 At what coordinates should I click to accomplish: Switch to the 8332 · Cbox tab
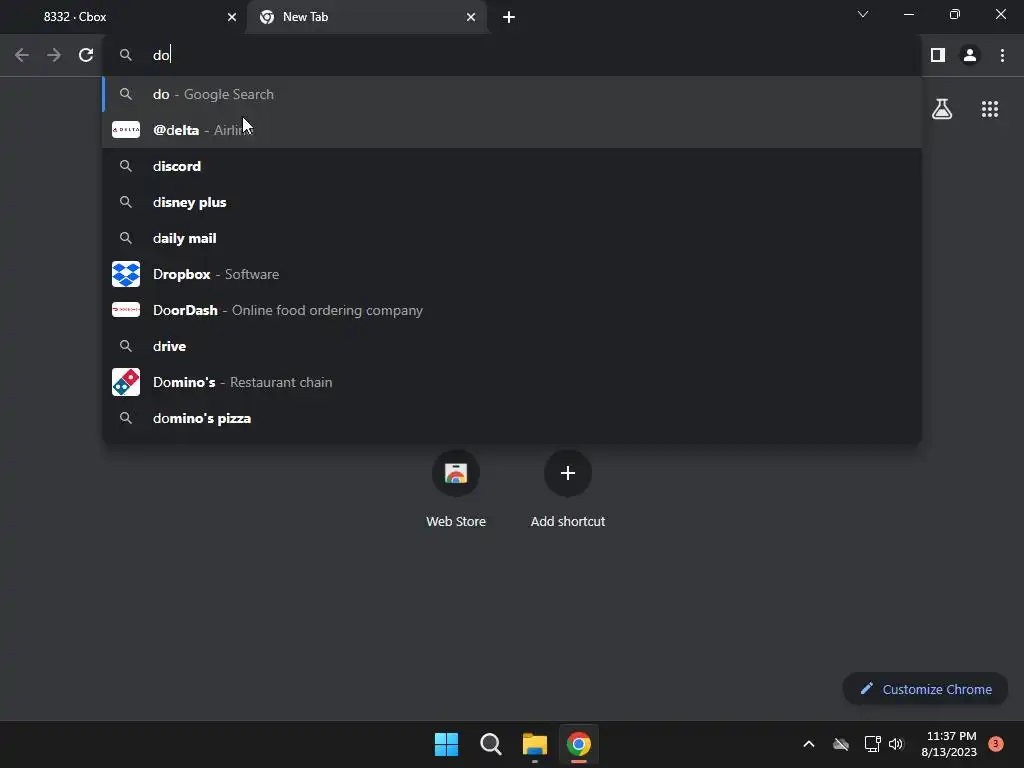point(123,17)
